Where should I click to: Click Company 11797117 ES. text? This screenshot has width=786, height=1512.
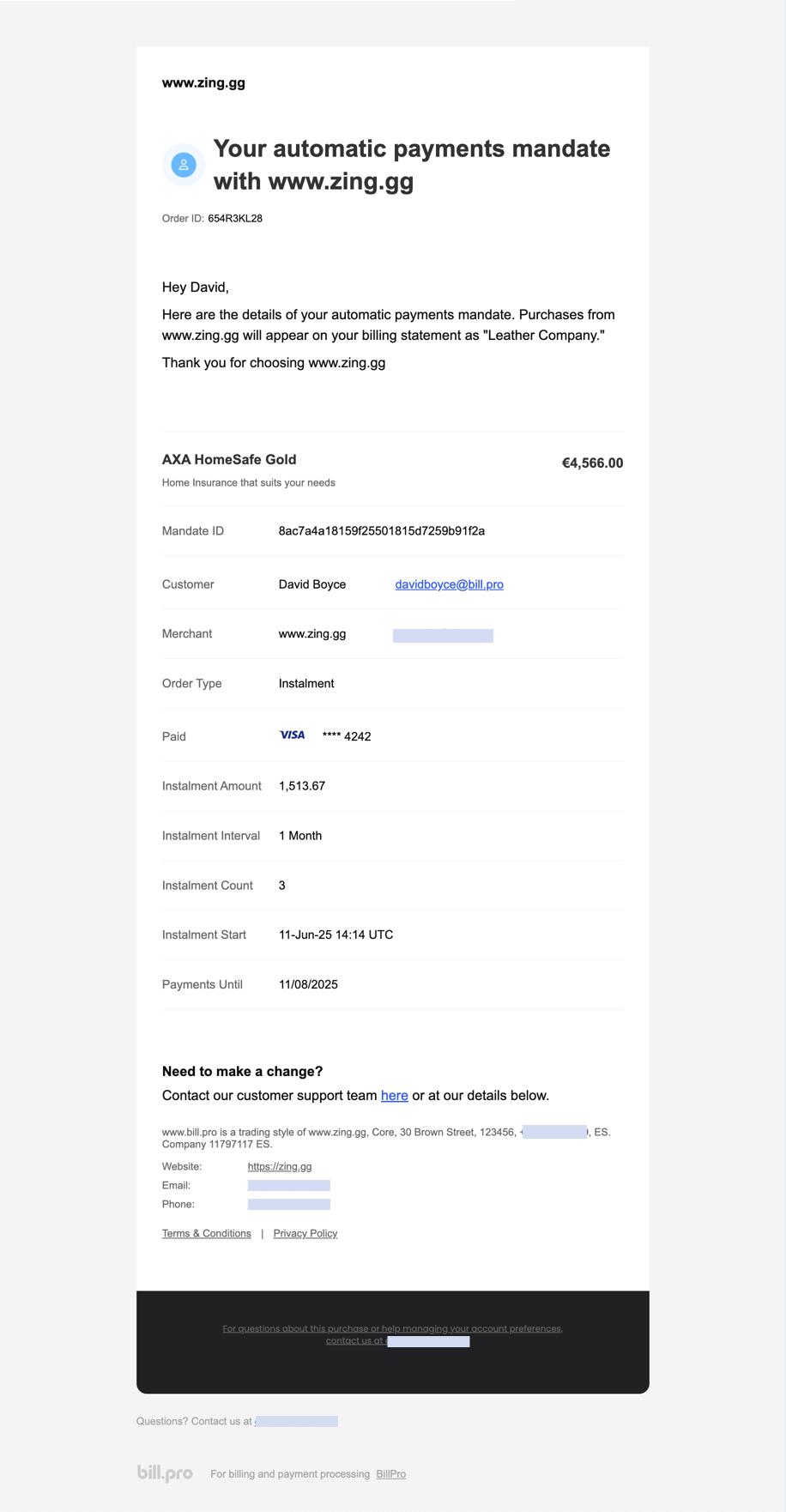pyautogui.click(x=217, y=1145)
